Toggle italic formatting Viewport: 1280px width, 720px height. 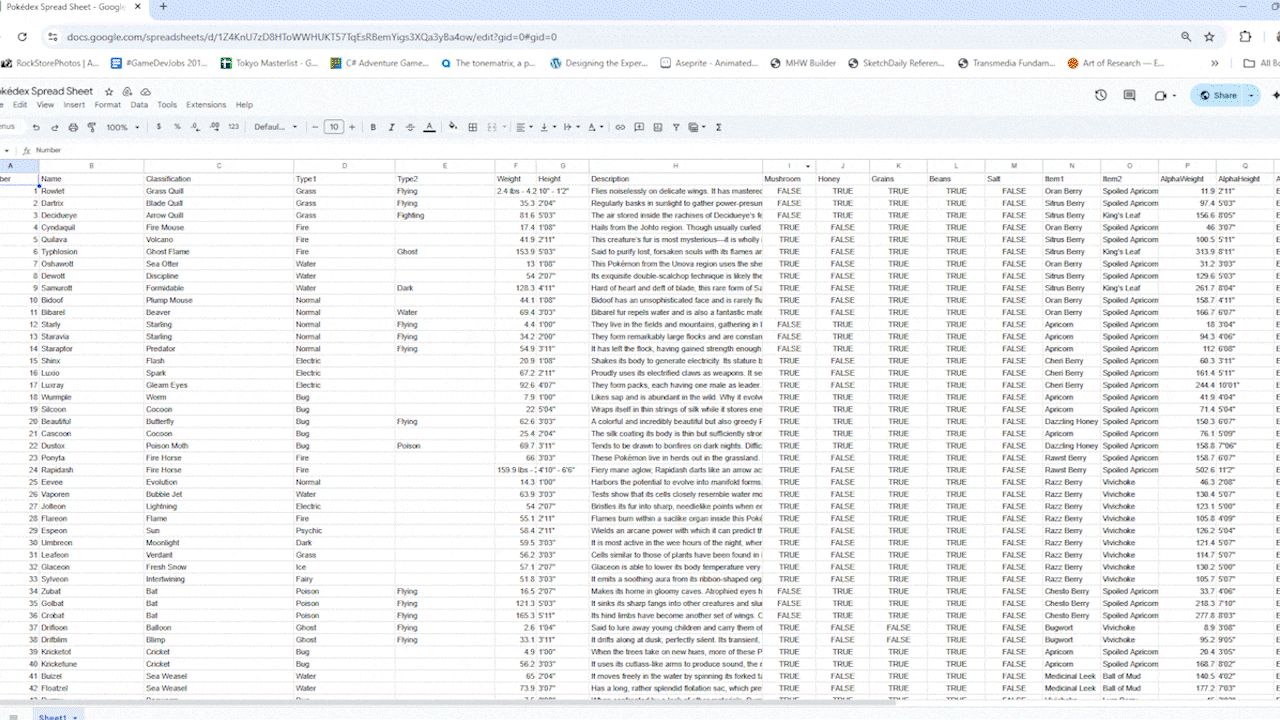[x=391, y=127]
